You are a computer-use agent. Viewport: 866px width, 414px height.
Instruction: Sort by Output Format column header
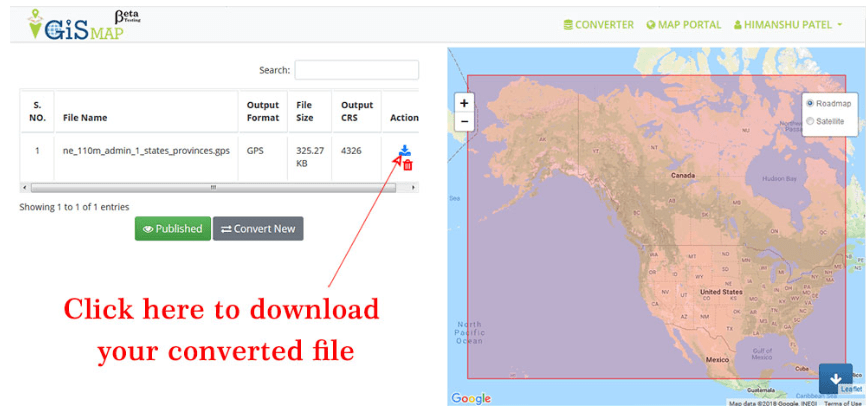[263, 112]
